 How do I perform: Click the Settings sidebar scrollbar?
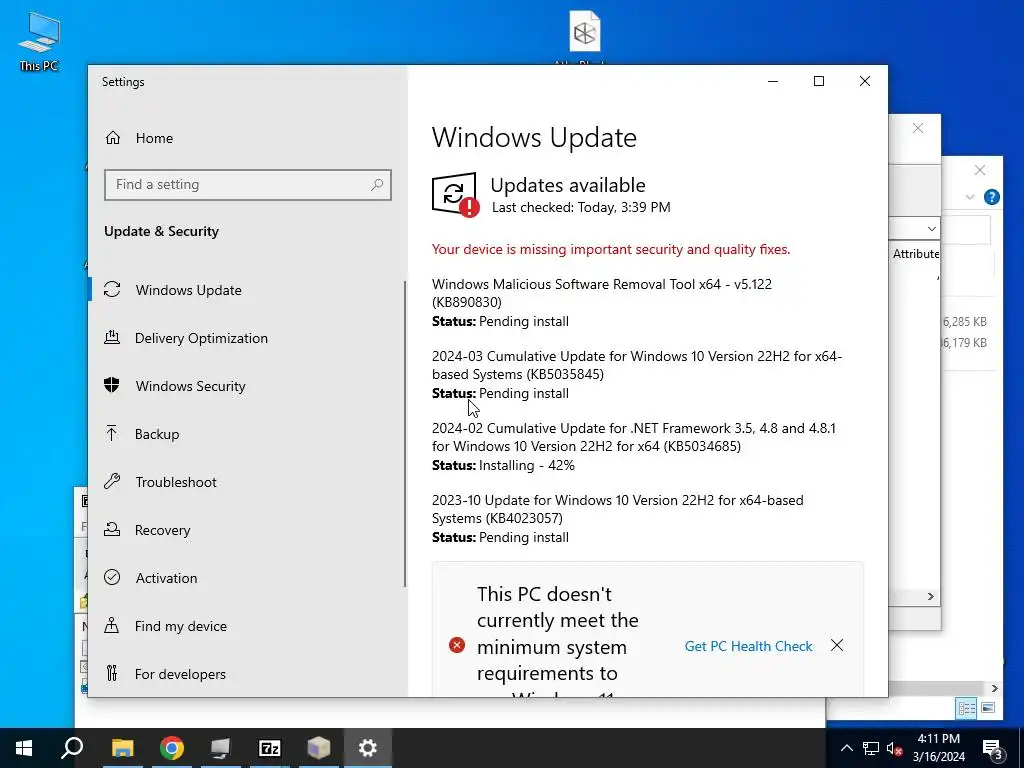[405, 434]
